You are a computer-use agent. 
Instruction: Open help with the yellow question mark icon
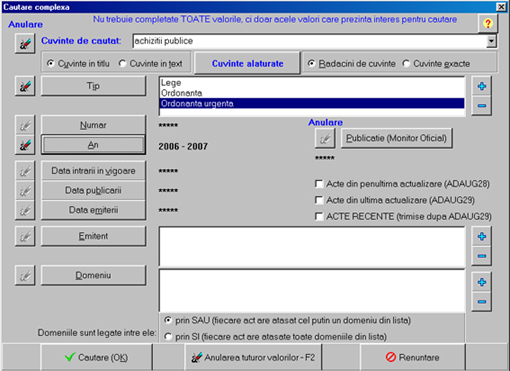[488, 23]
